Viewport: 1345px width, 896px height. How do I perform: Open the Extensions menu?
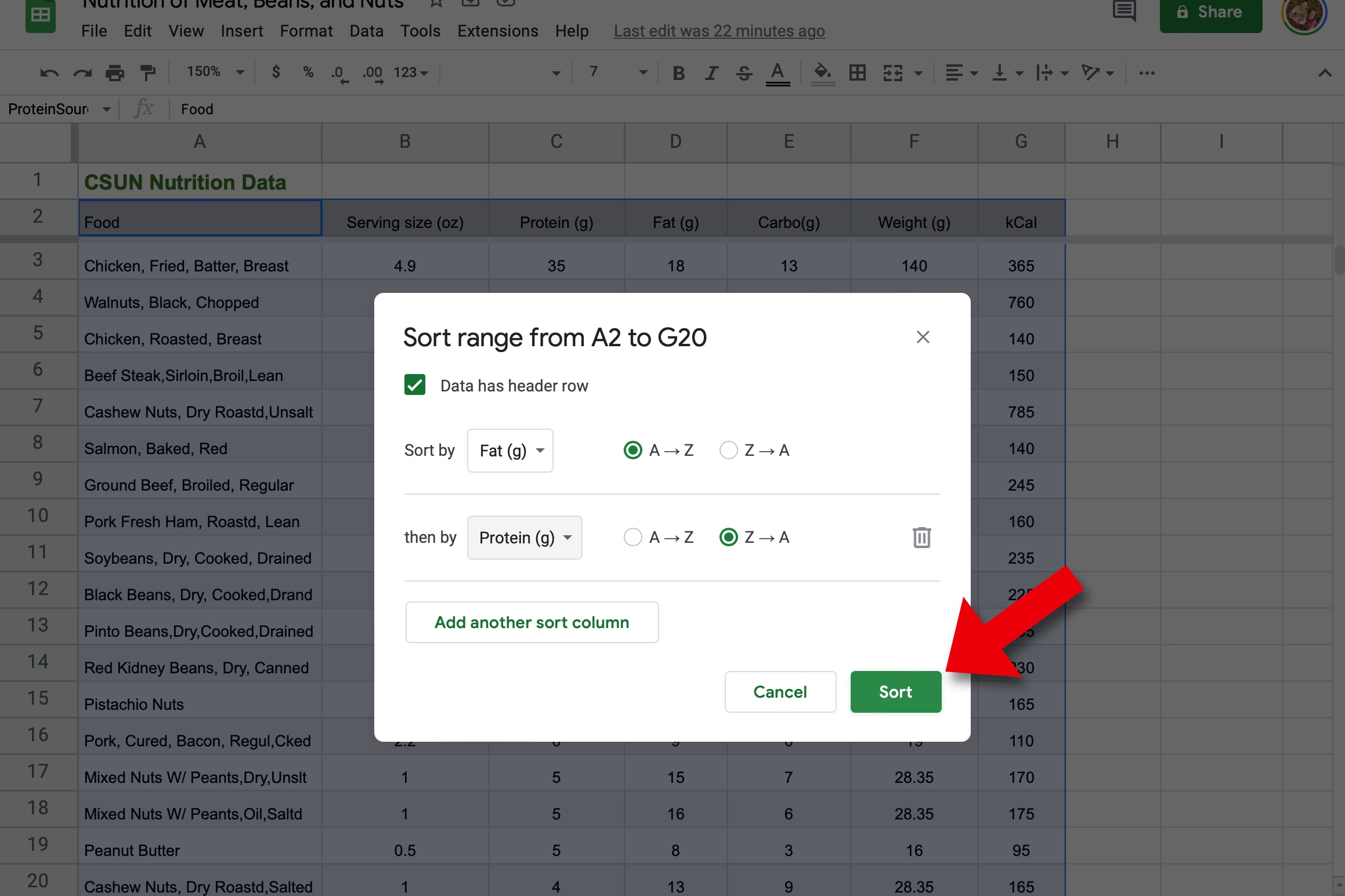click(x=497, y=31)
